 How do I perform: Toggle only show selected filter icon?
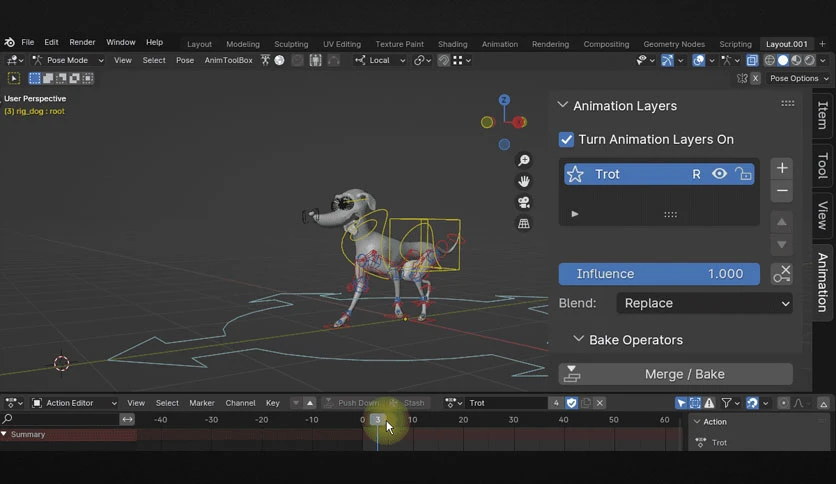pos(681,403)
